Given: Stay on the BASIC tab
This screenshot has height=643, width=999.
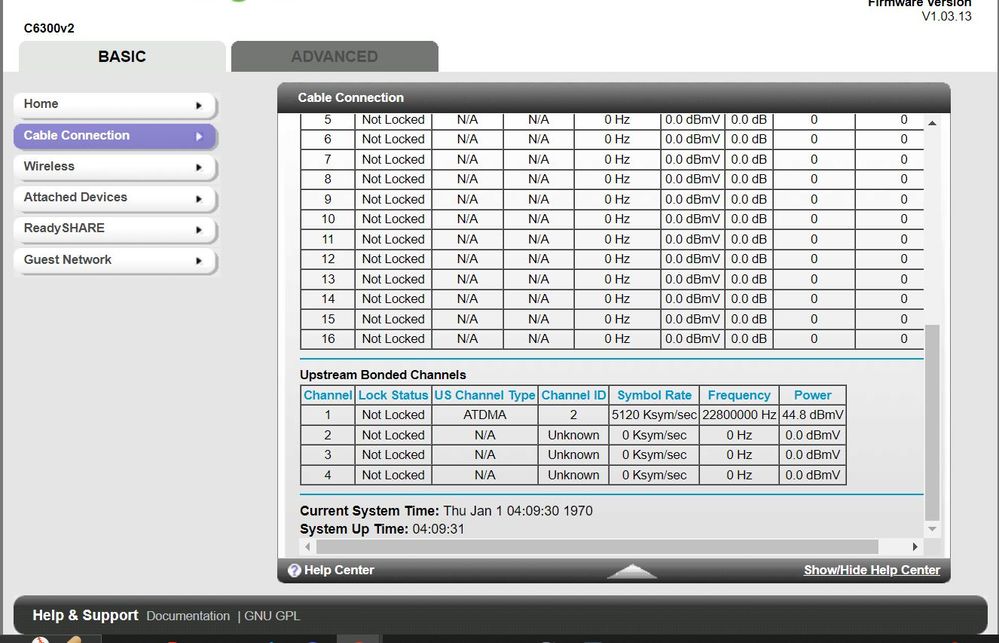Looking at the screenshot, I should [122, 57].
